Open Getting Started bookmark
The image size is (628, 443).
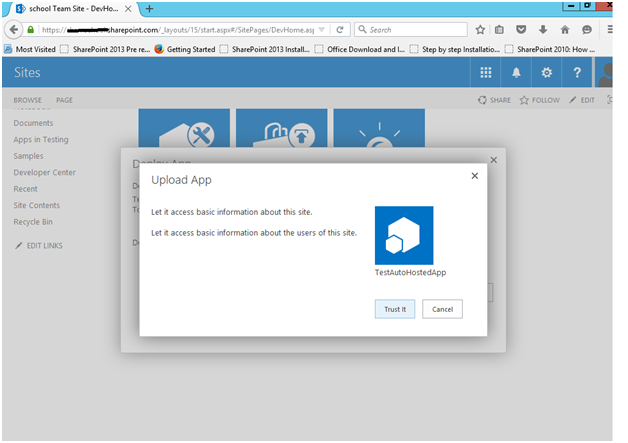[185, 49]
